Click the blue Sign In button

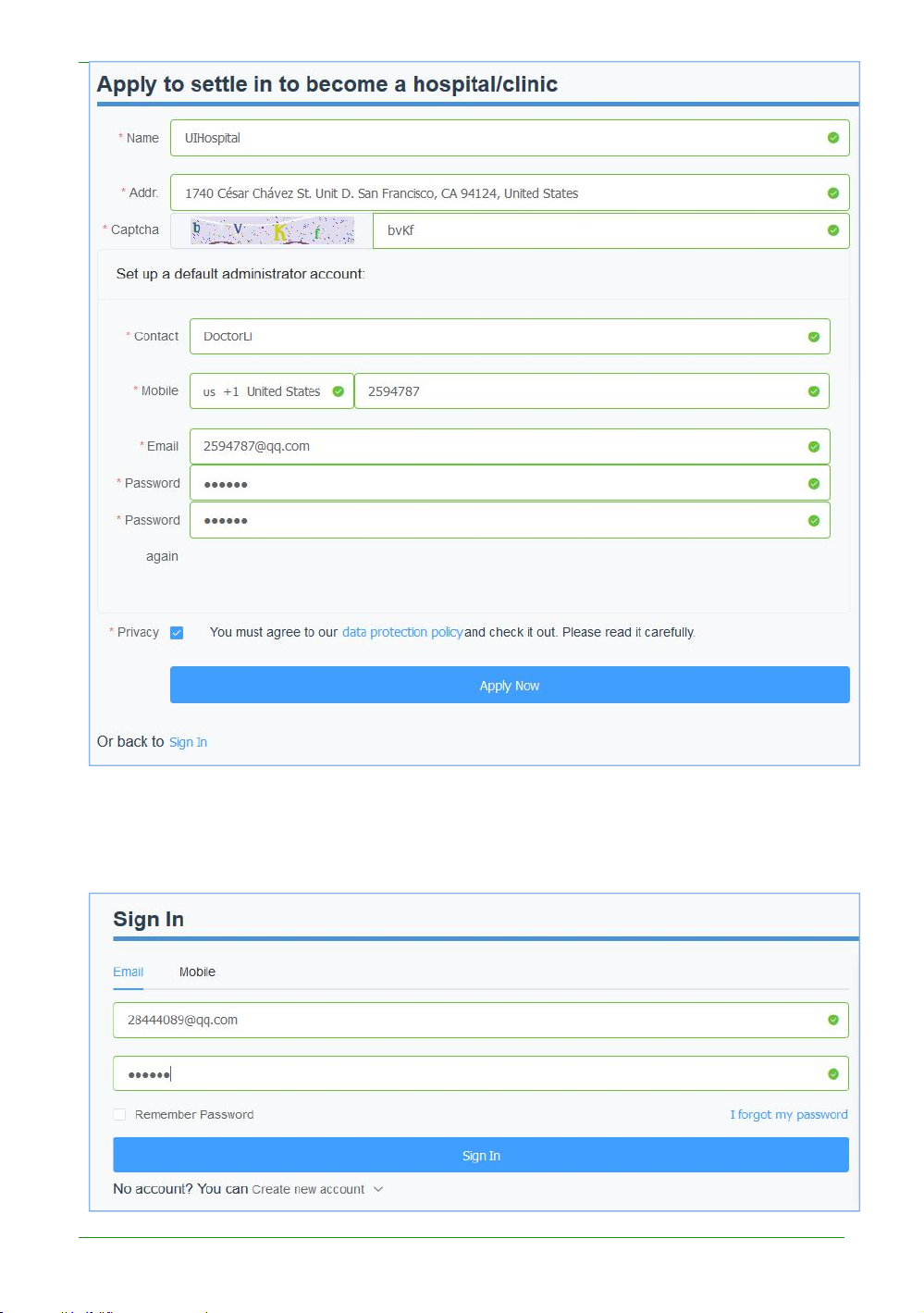tap(481, 1155)
